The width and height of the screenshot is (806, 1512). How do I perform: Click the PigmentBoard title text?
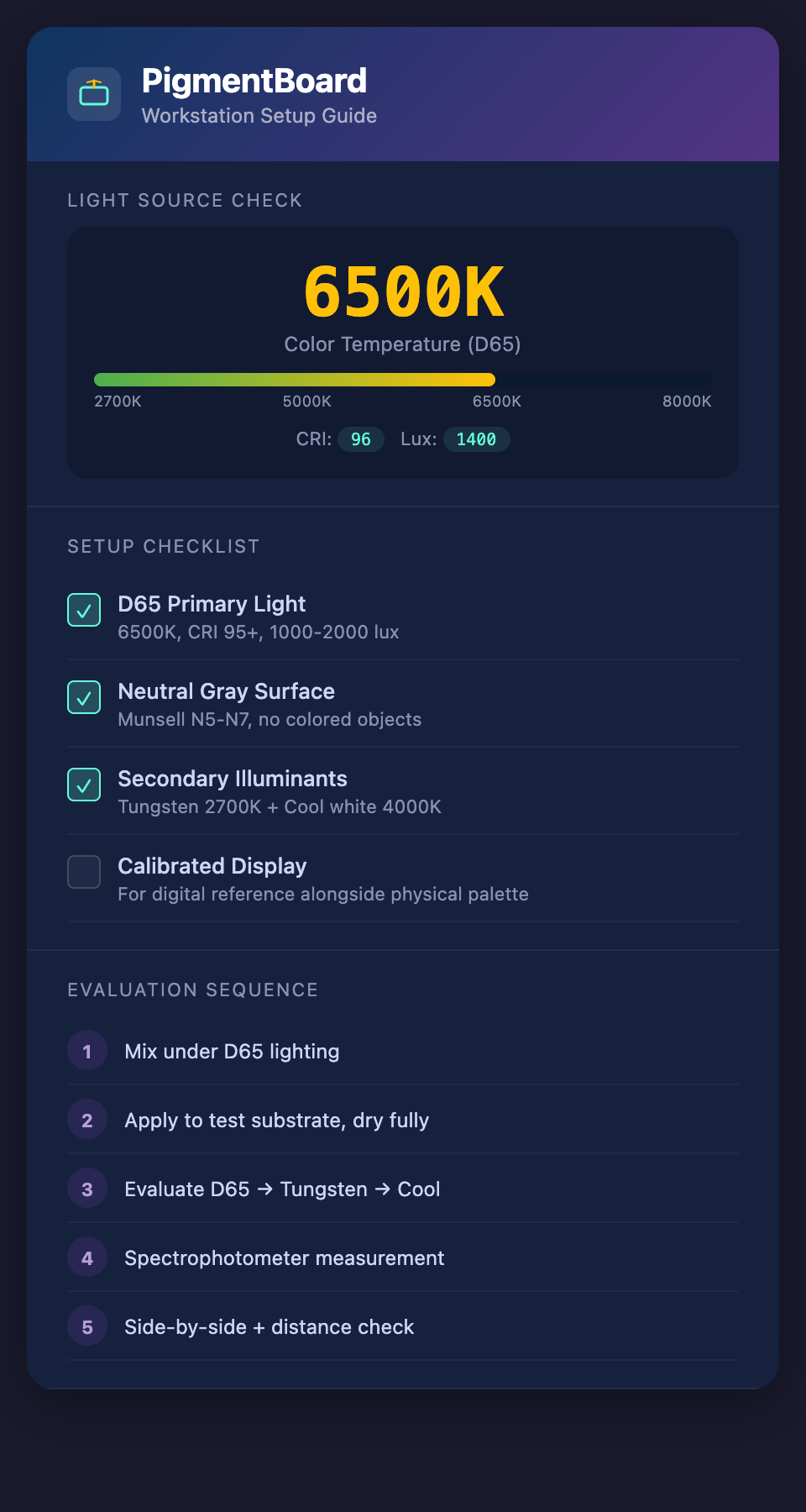pos(254,81)
